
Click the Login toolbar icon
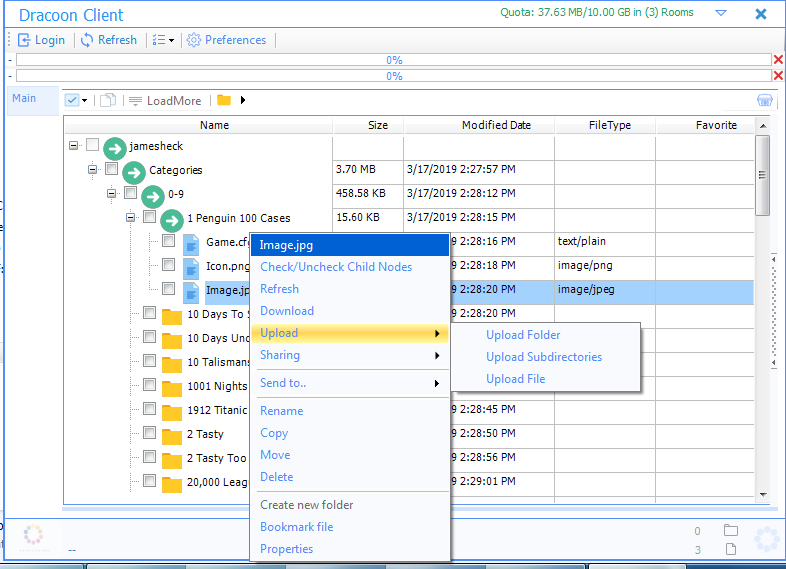pos(24,40)
